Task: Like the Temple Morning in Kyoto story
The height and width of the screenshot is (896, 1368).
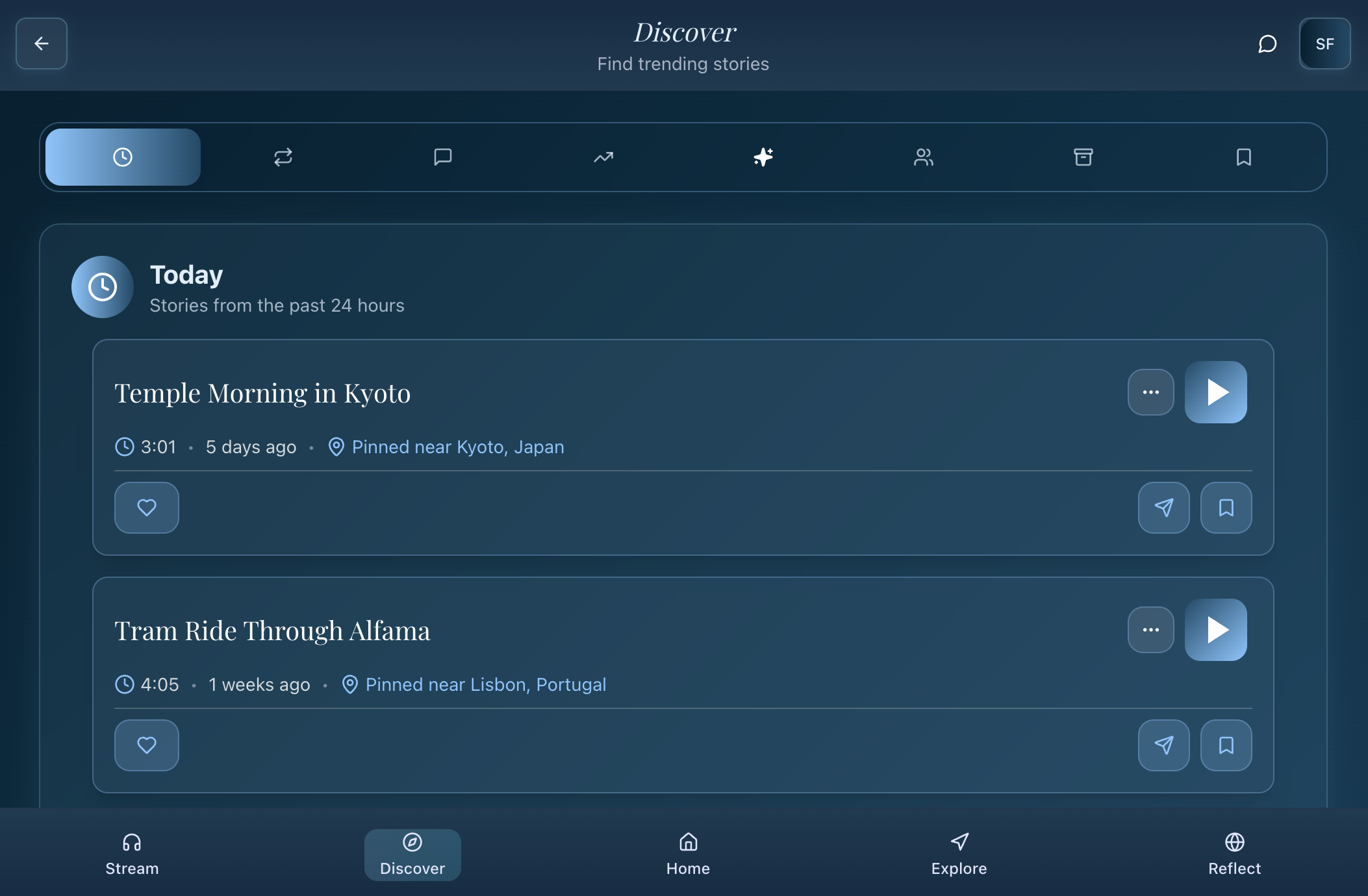Action: 146,507
